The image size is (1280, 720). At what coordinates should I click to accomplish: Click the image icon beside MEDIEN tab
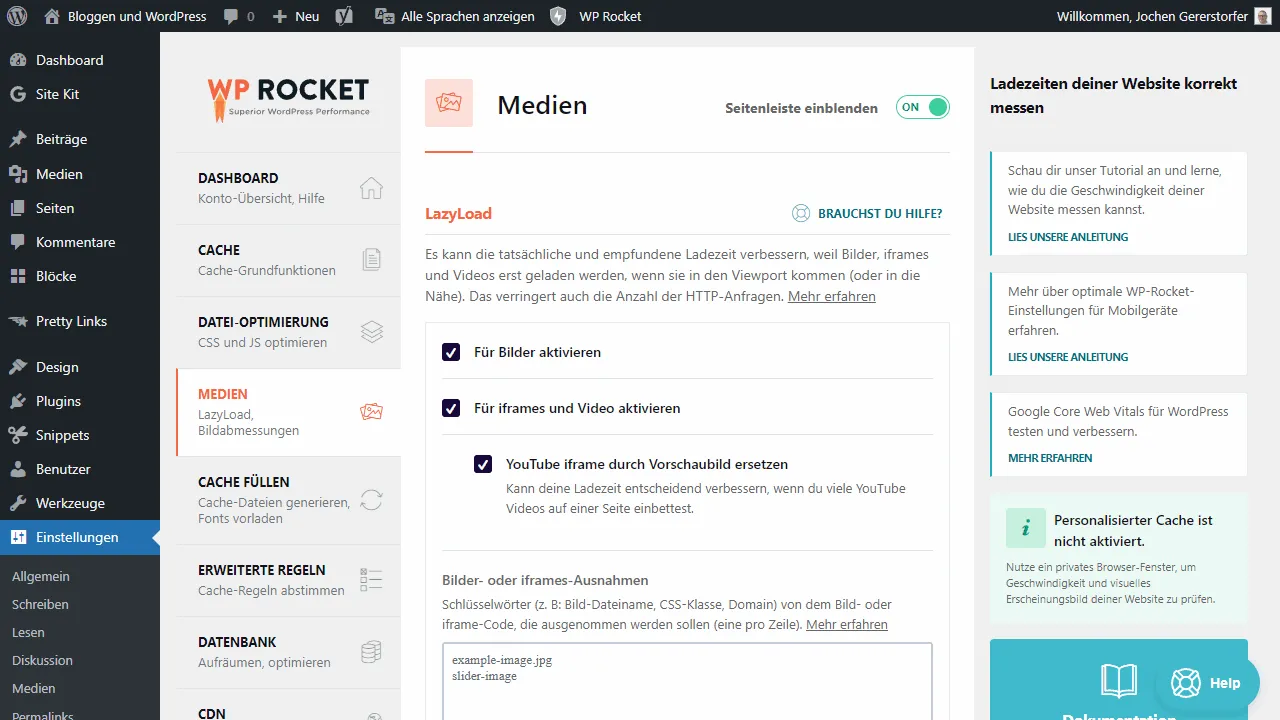coord(371,412)
